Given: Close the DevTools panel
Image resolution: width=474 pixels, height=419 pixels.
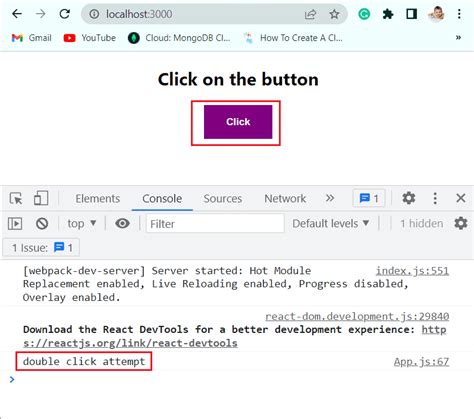Looking at the screenshot, I should point(461,198).
